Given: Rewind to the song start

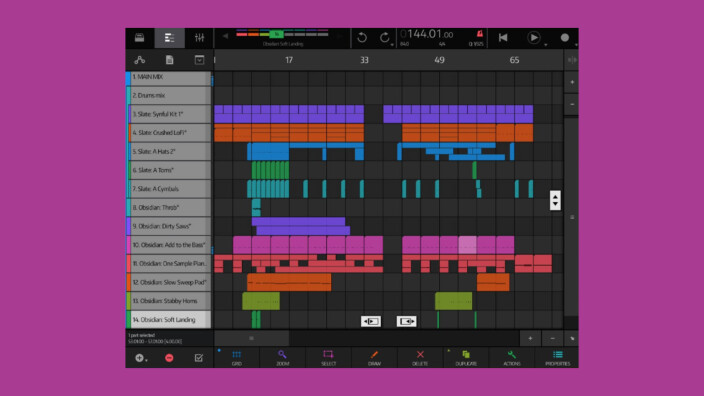Looking at the screenshot, I should point(503,38).
